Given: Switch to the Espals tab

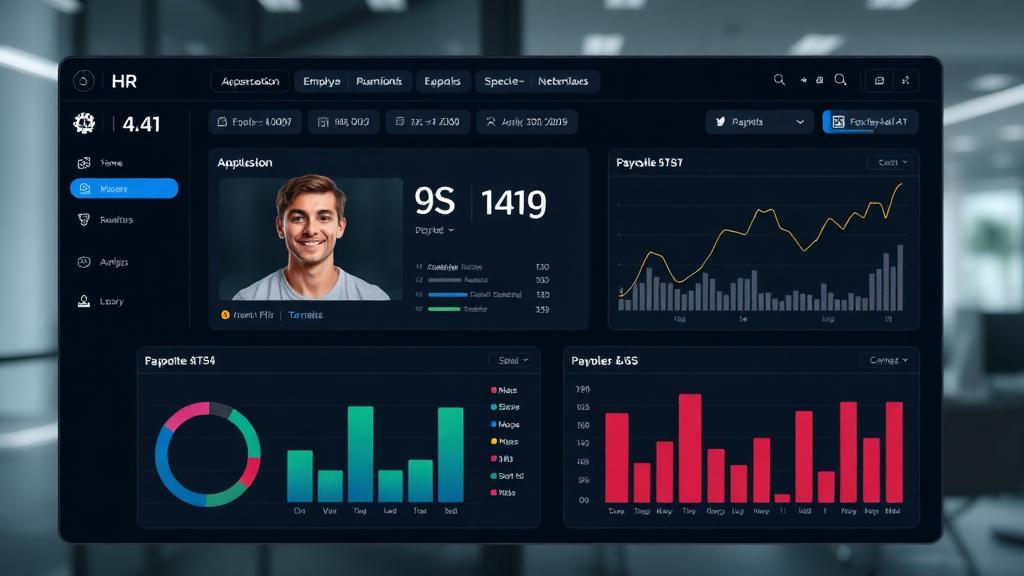Looking at the screenshot, I should pyautogui.click(x=442, y=81).
